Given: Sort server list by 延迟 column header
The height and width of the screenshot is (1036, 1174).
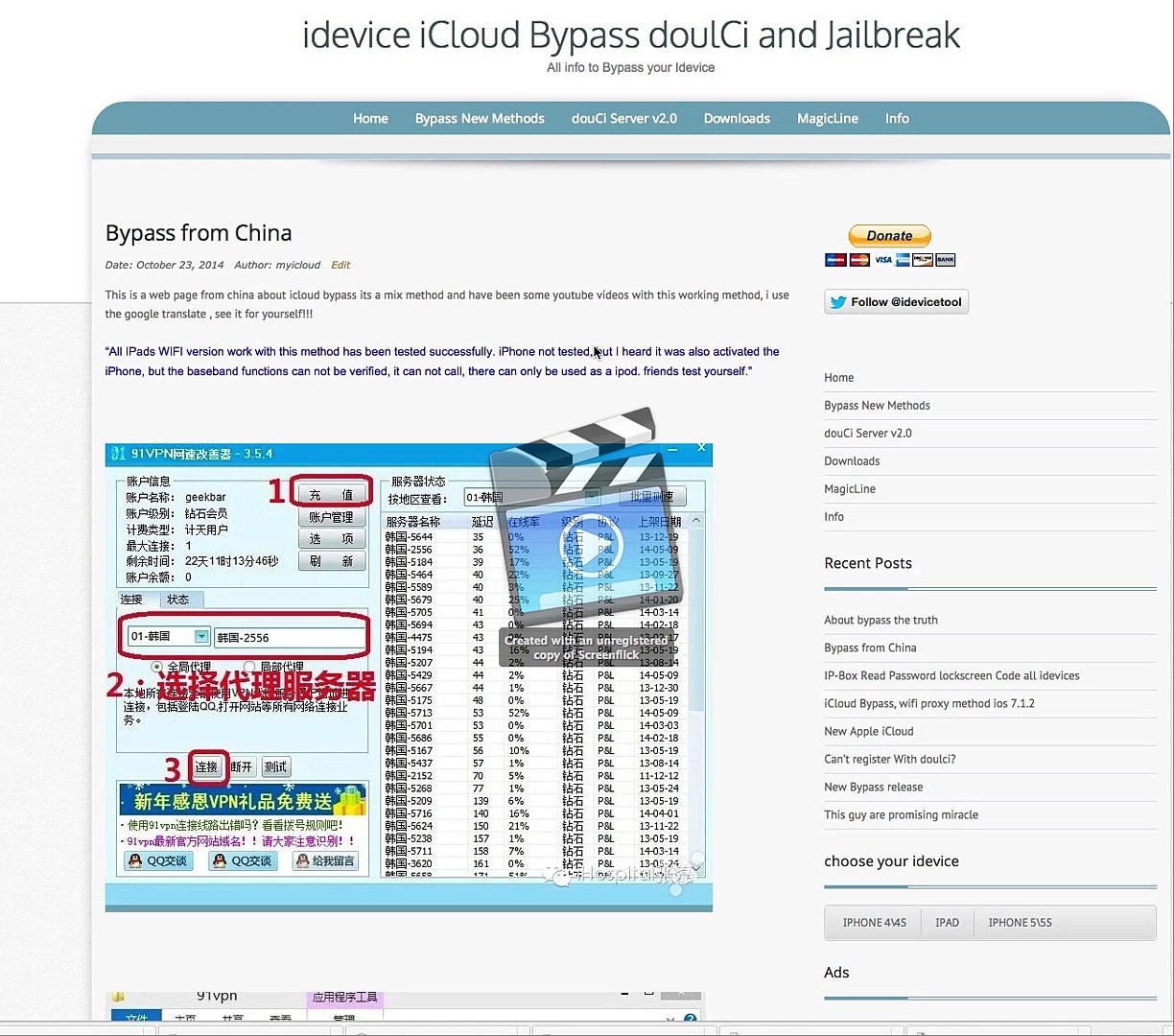Looking at the screenshot, I should [x=483, y=522].
